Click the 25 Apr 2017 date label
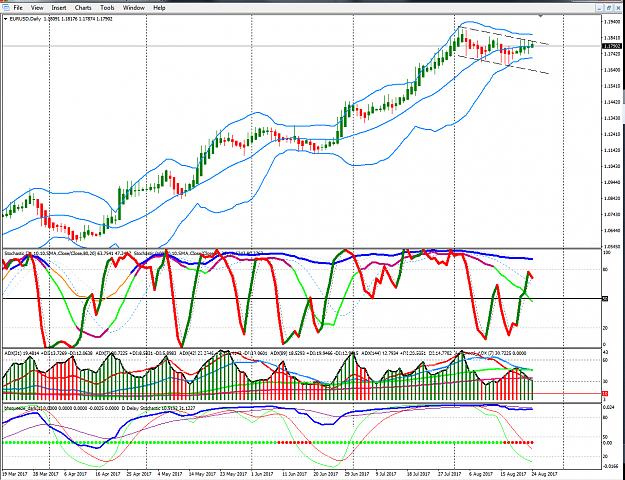This screenshot has width=625, height=480. click(x=140, y=474)
